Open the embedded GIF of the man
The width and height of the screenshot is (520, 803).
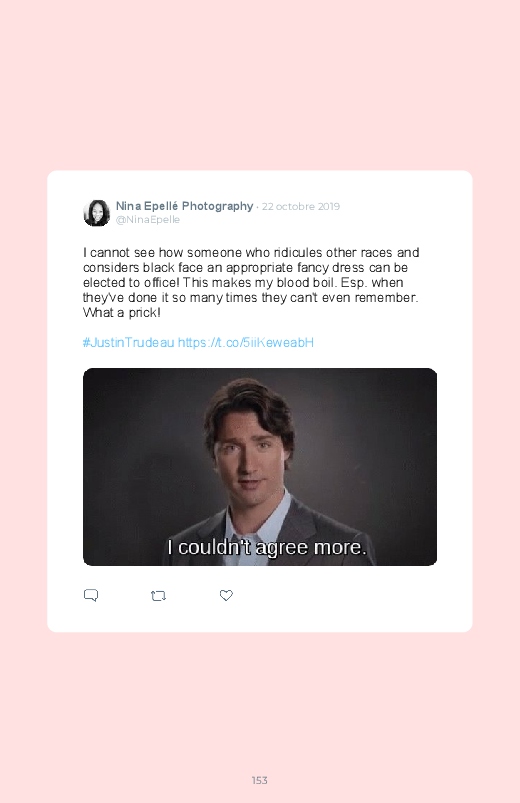tap(260, 467)
